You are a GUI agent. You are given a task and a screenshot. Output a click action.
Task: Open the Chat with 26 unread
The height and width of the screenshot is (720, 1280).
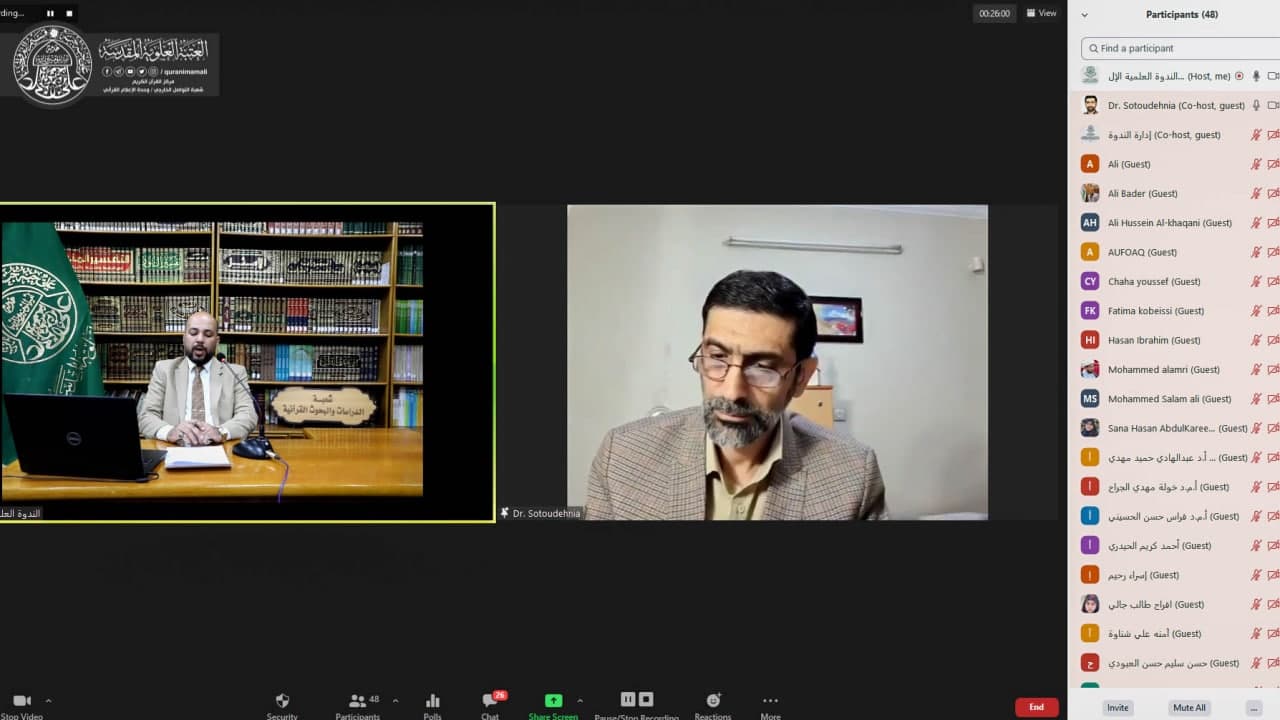pyautogui.click(x=490, y=701)
